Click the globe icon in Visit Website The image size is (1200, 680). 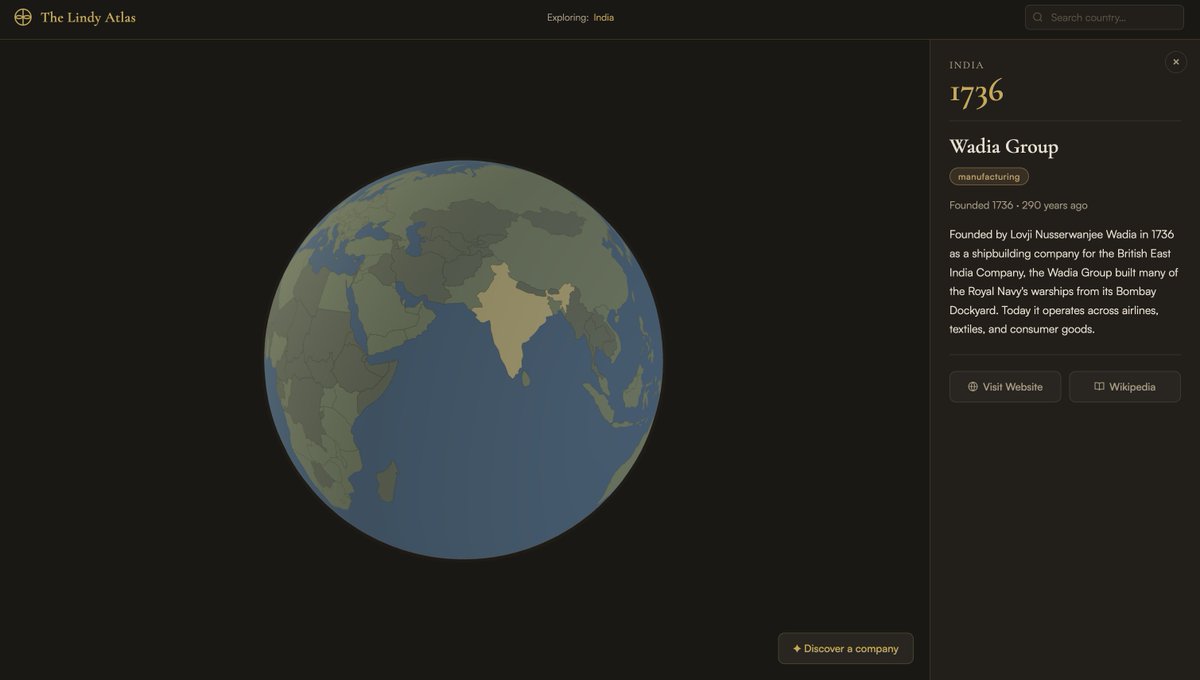click(973, 387)
